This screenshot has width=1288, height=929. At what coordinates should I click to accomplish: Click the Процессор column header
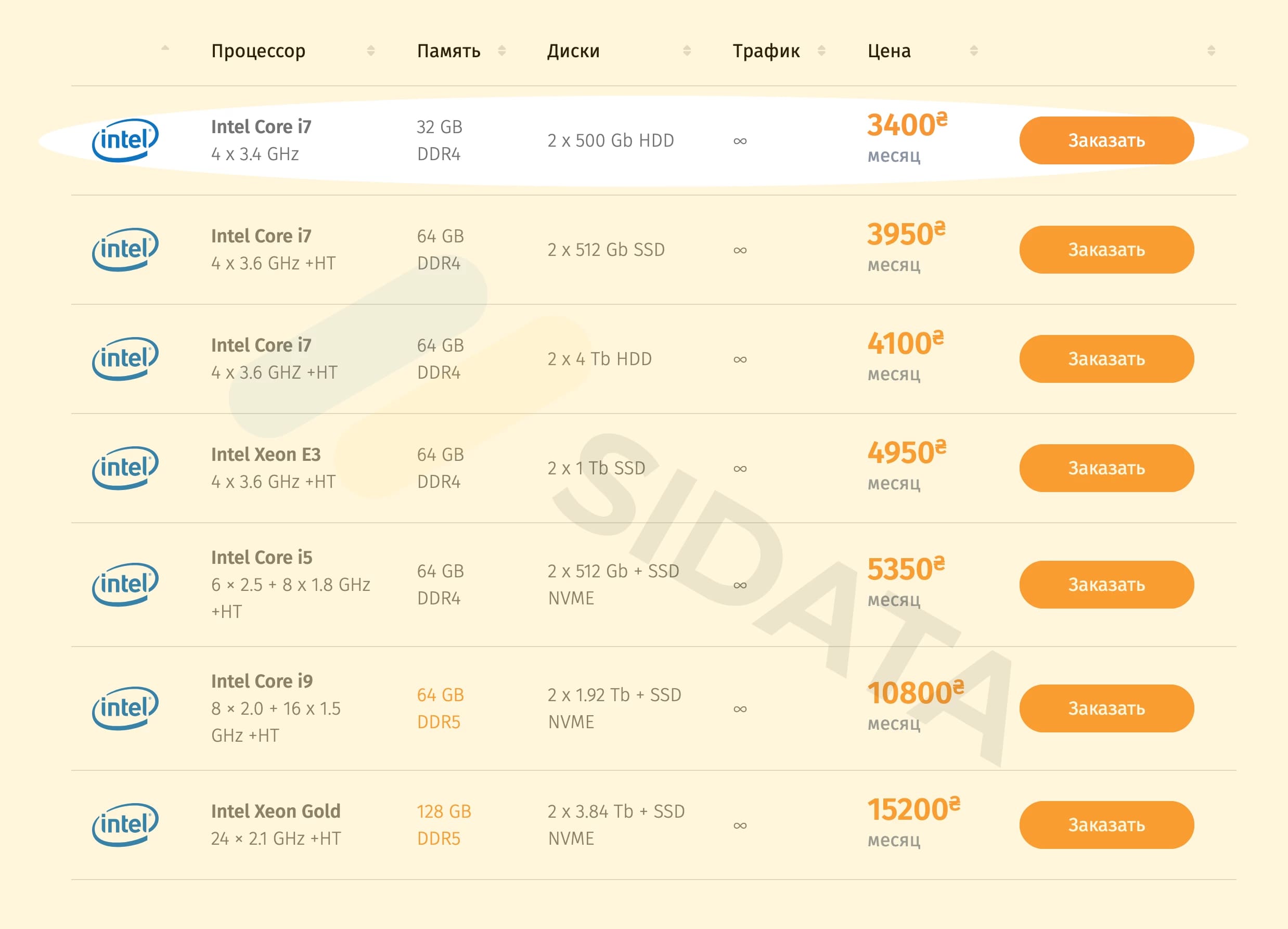coord(259,51)
